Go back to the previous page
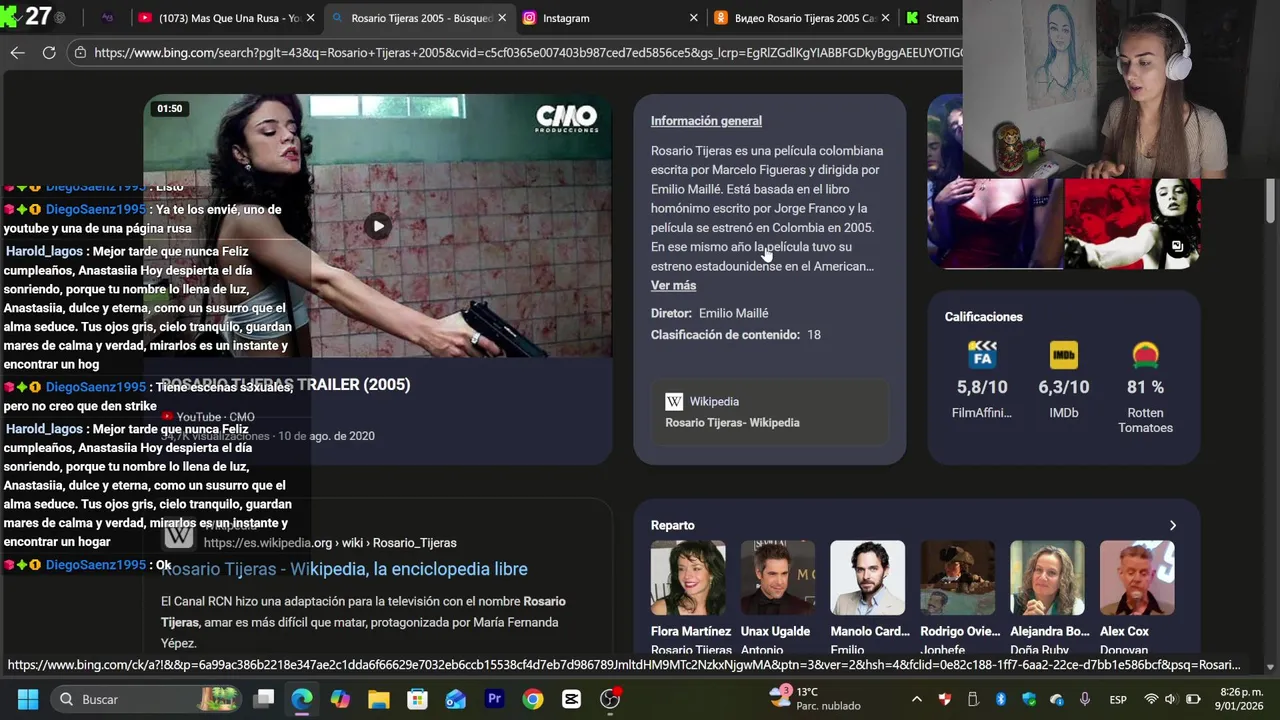Viewport: 1280px width, 720px height. (17, 53)
